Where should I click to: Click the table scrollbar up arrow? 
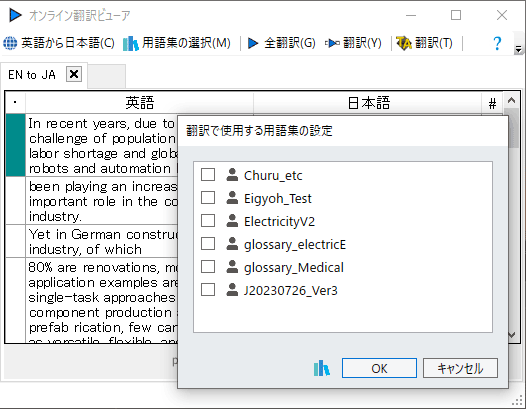pos(511,100)
